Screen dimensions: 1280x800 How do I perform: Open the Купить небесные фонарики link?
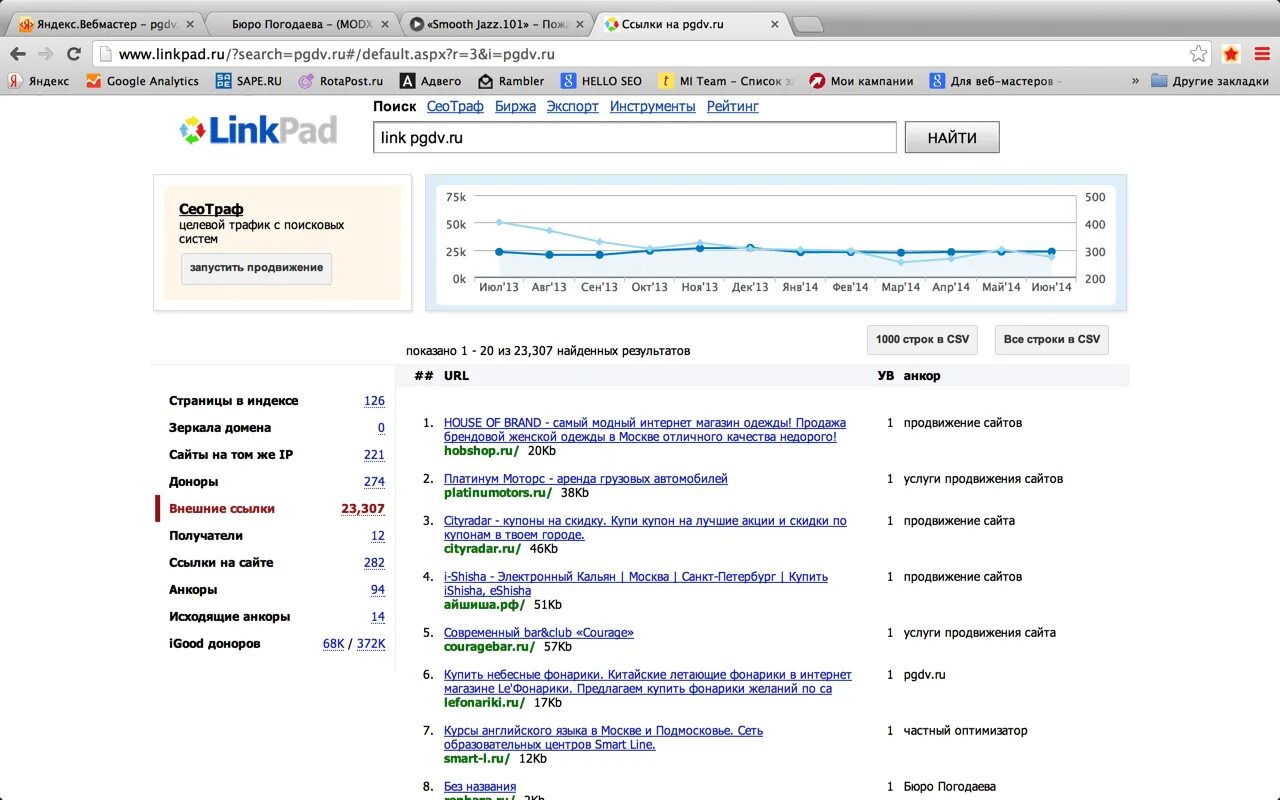tap(648, 682)
